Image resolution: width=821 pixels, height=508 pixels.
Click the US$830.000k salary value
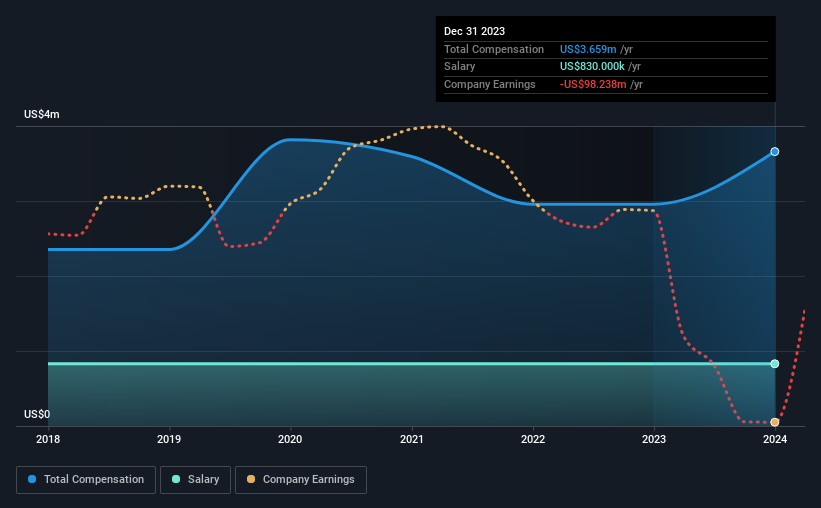tap(592, 67)
